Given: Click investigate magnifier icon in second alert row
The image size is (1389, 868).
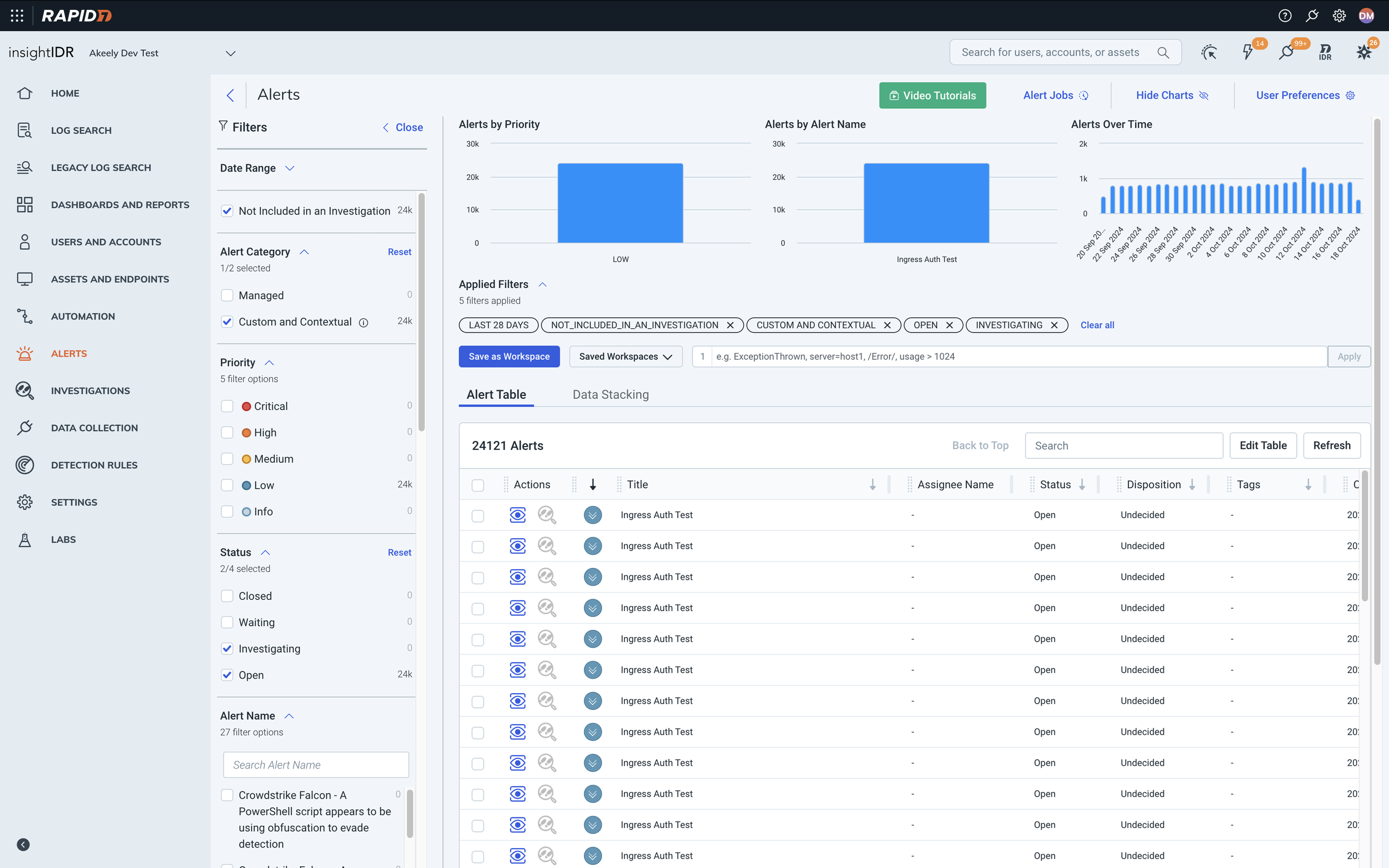Looking at the screenshot, I should click(x=546, y=546).
